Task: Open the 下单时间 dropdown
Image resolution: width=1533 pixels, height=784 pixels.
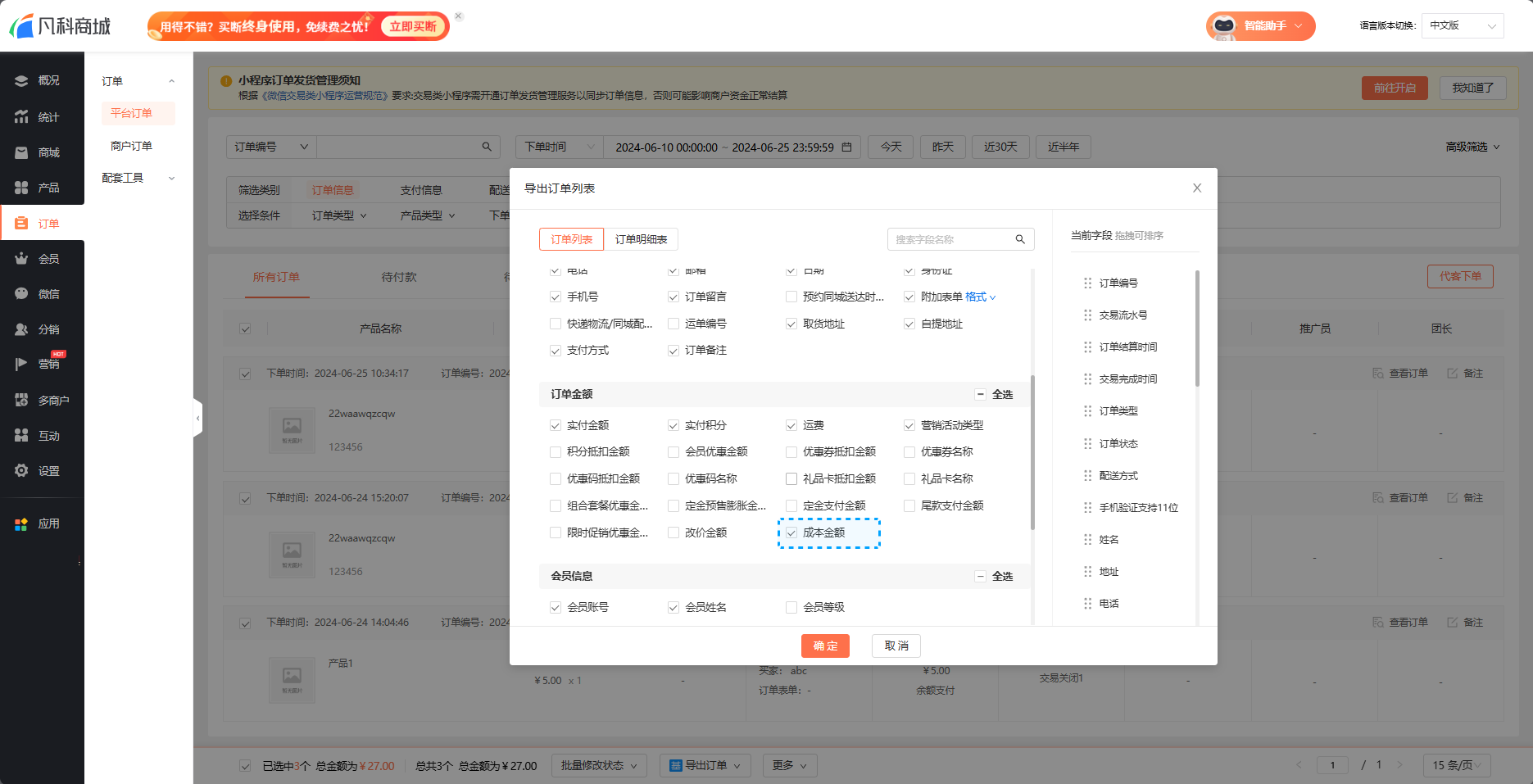Action: pos(560,147)
